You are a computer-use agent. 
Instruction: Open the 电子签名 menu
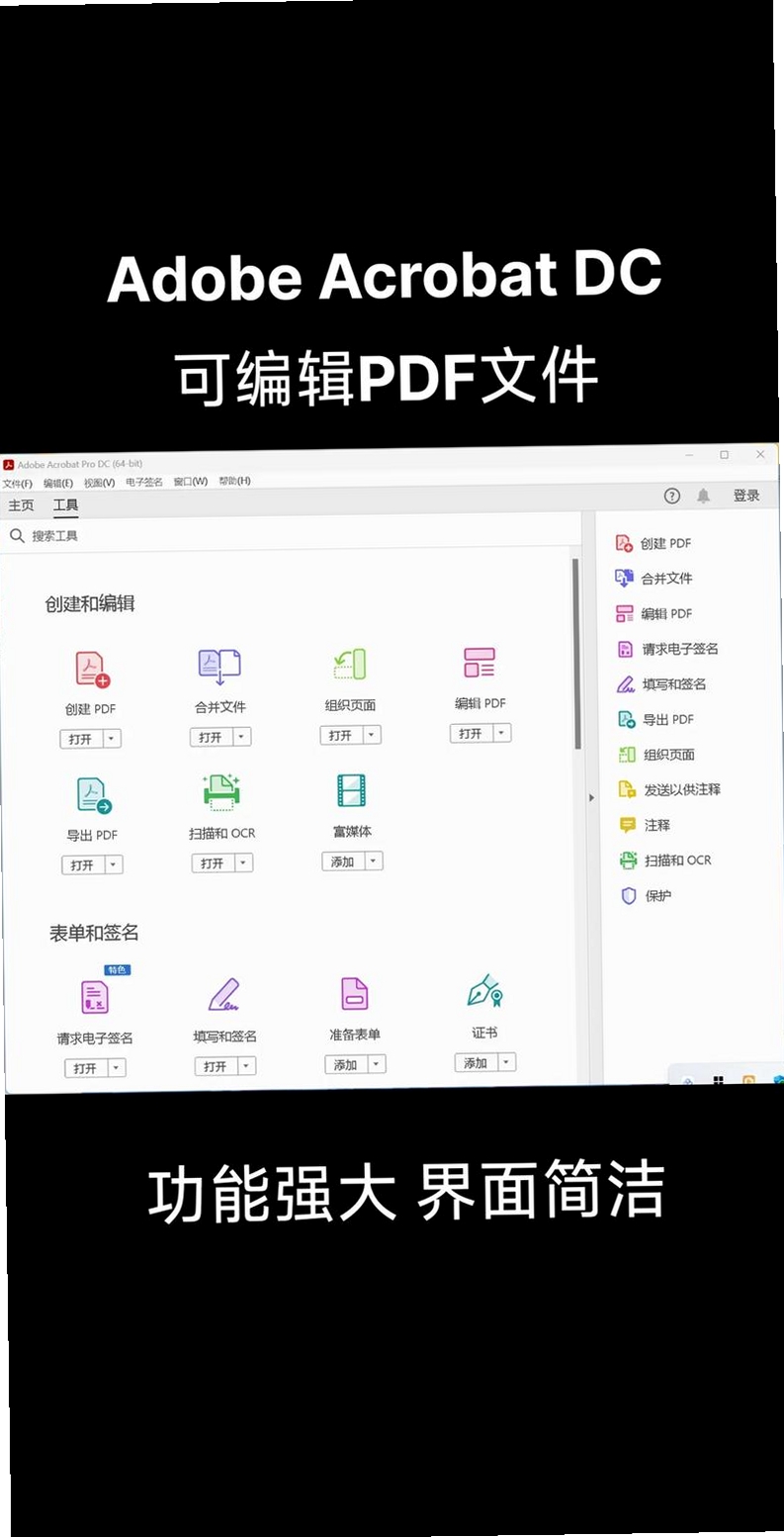click(144, 482)
